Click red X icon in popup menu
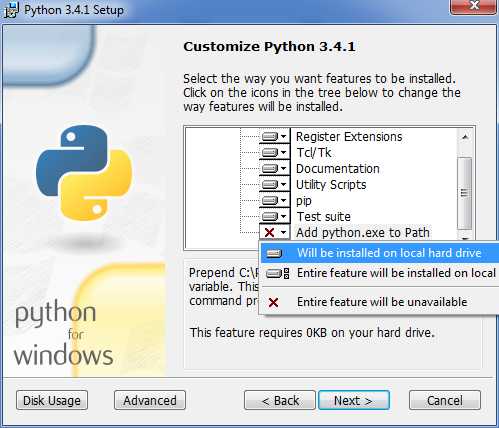Screen dimensions: 499x428 pos(273,302)
